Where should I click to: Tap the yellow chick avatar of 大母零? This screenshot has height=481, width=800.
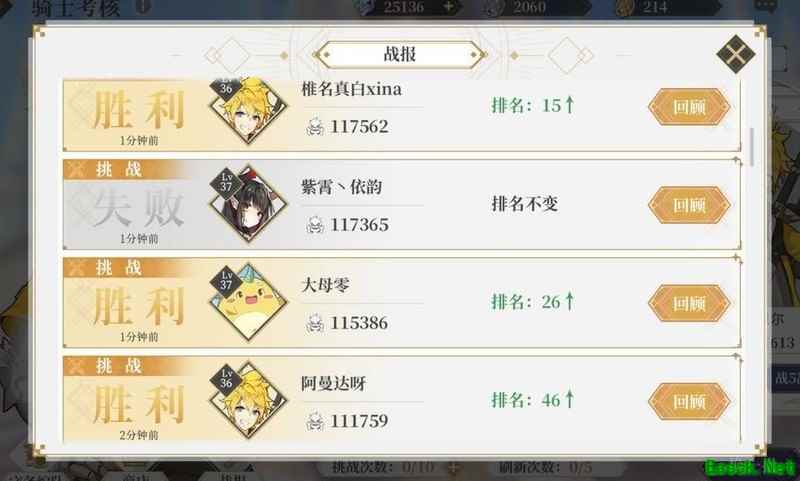tap(248, 302)
